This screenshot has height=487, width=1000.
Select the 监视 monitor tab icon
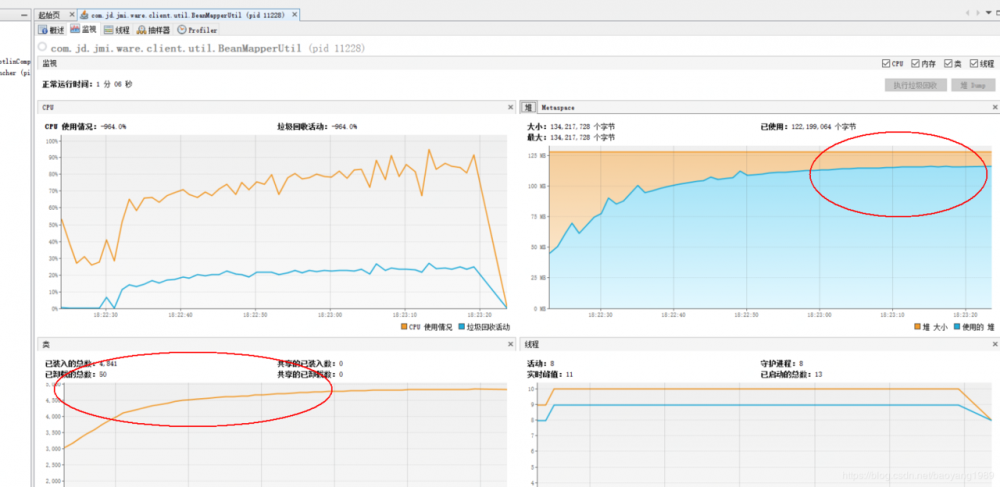(75, 29)
